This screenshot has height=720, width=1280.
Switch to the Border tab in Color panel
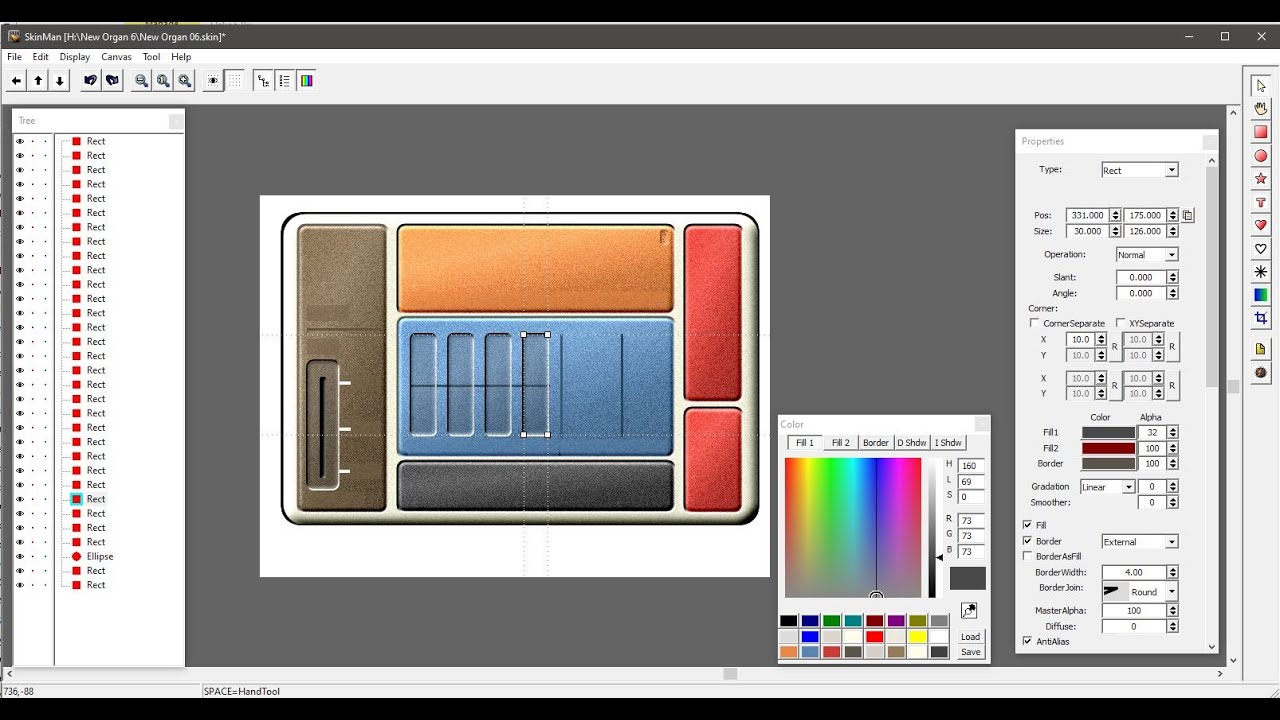pos(875,443)
